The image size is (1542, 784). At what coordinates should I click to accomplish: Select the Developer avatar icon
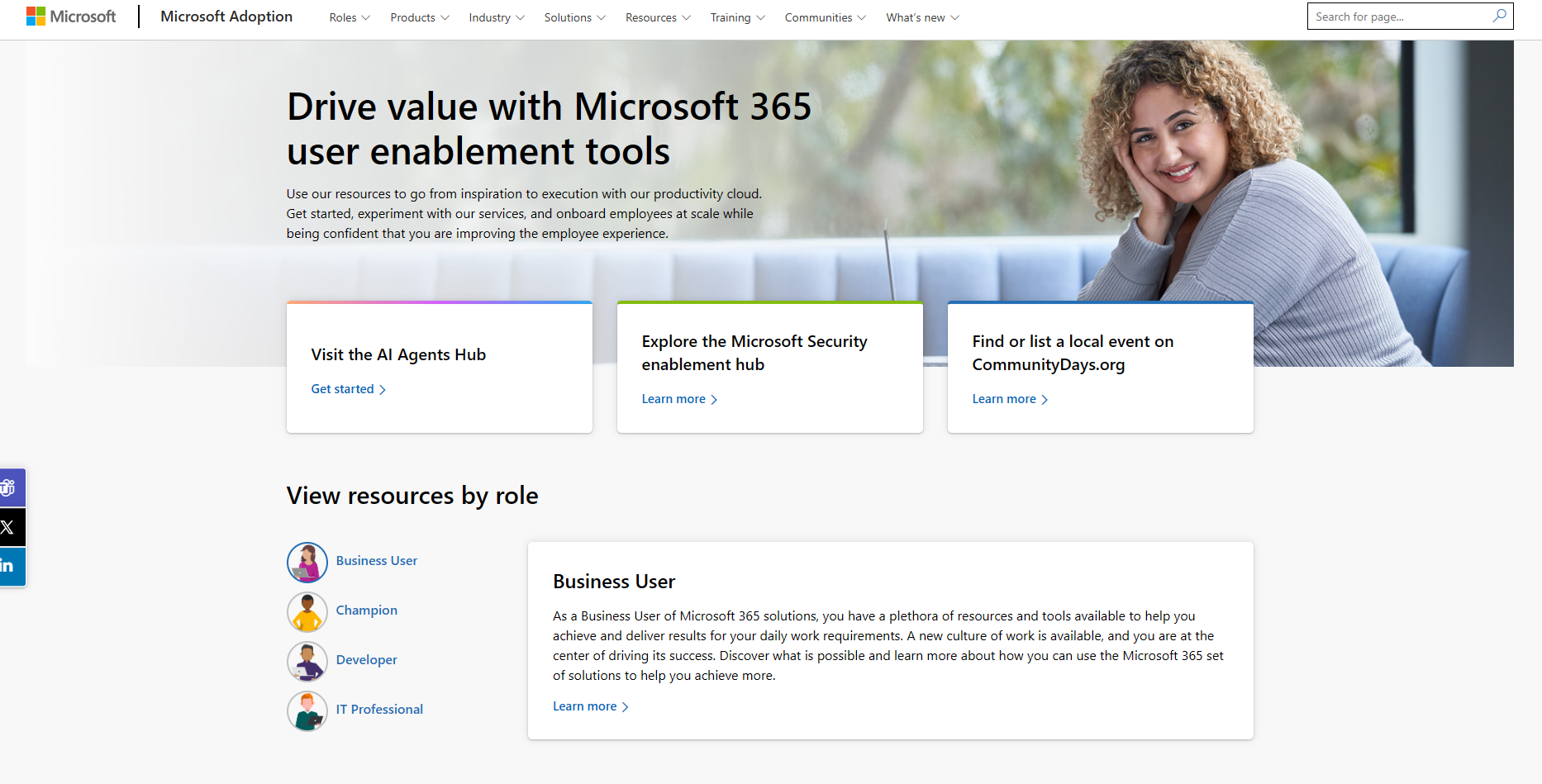tap(307, 662)
